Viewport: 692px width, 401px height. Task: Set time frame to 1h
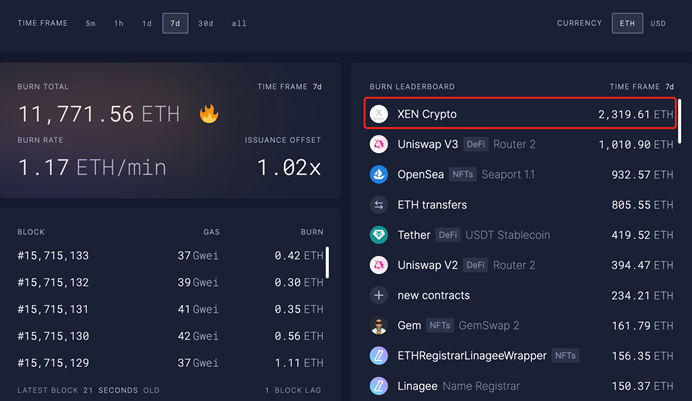[119, 23]
